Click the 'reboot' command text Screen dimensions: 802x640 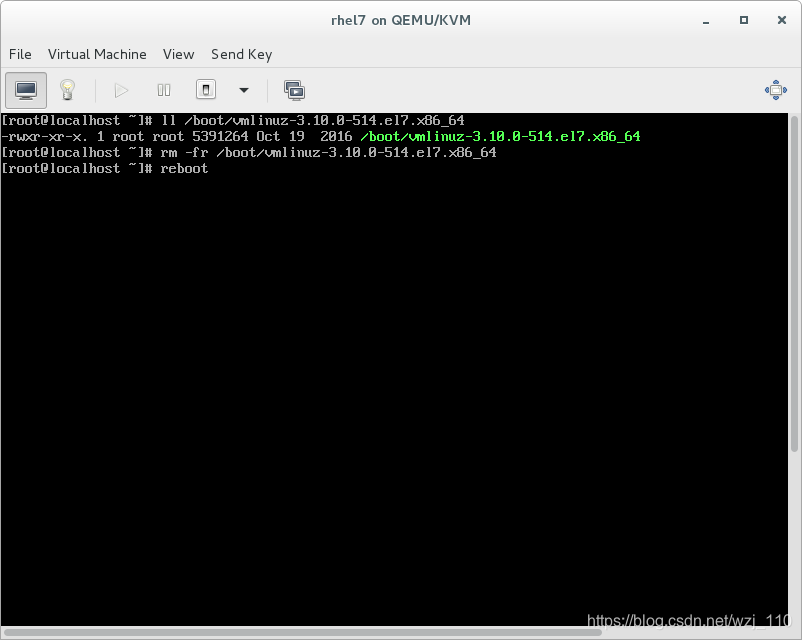tap(184, 168)
